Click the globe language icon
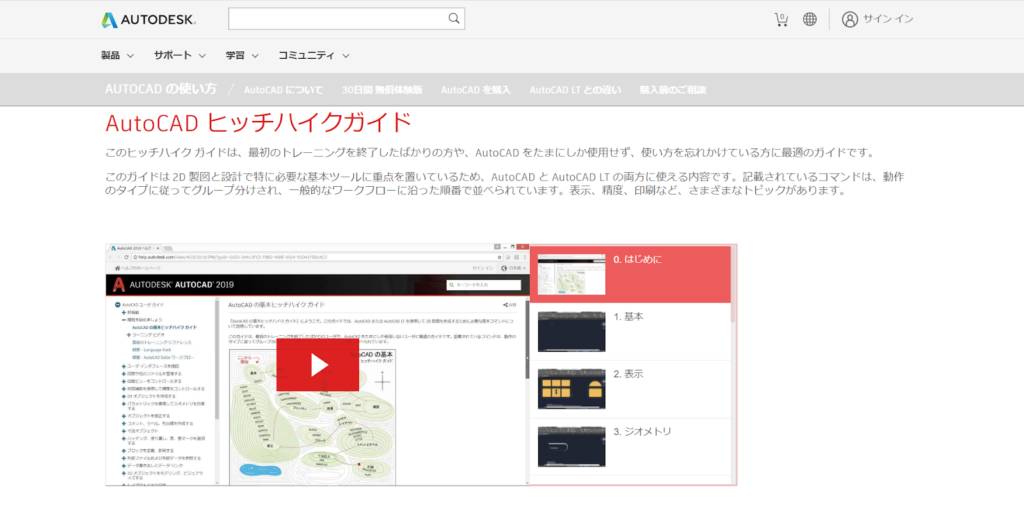Screen dimensions: 1024x508 (810, 19)
